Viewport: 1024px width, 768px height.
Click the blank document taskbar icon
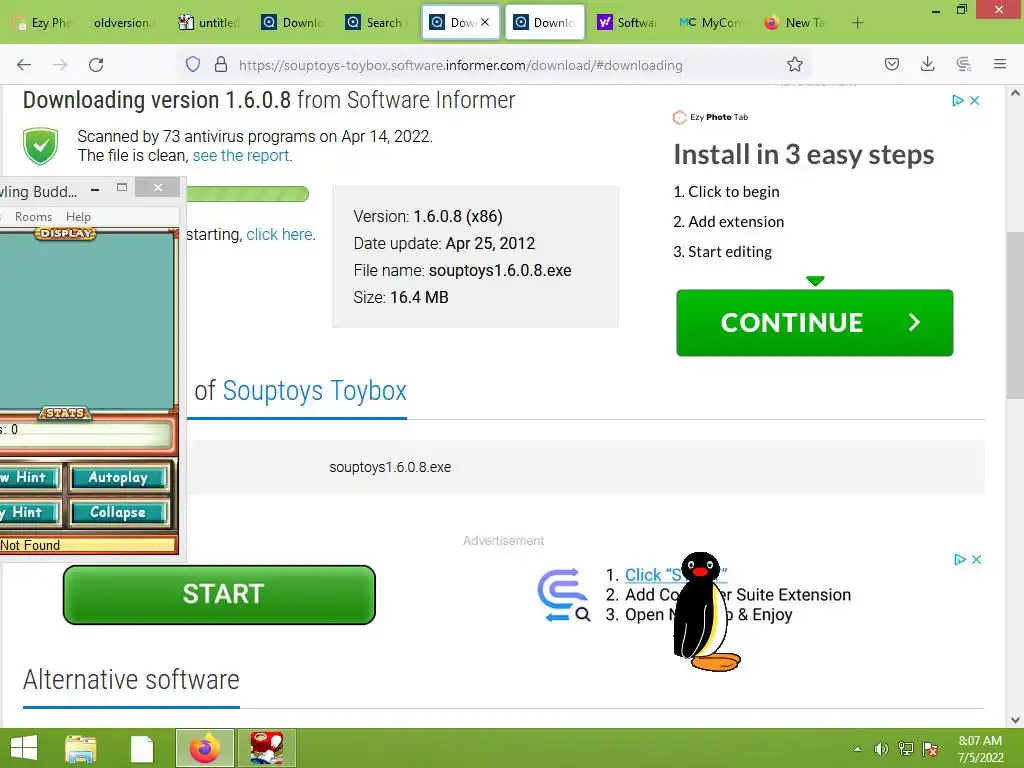tap(142, 749)
